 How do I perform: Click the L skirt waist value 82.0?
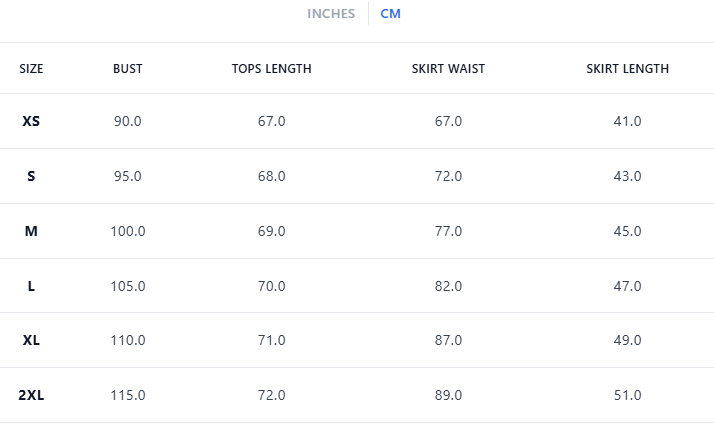point(448,286)
